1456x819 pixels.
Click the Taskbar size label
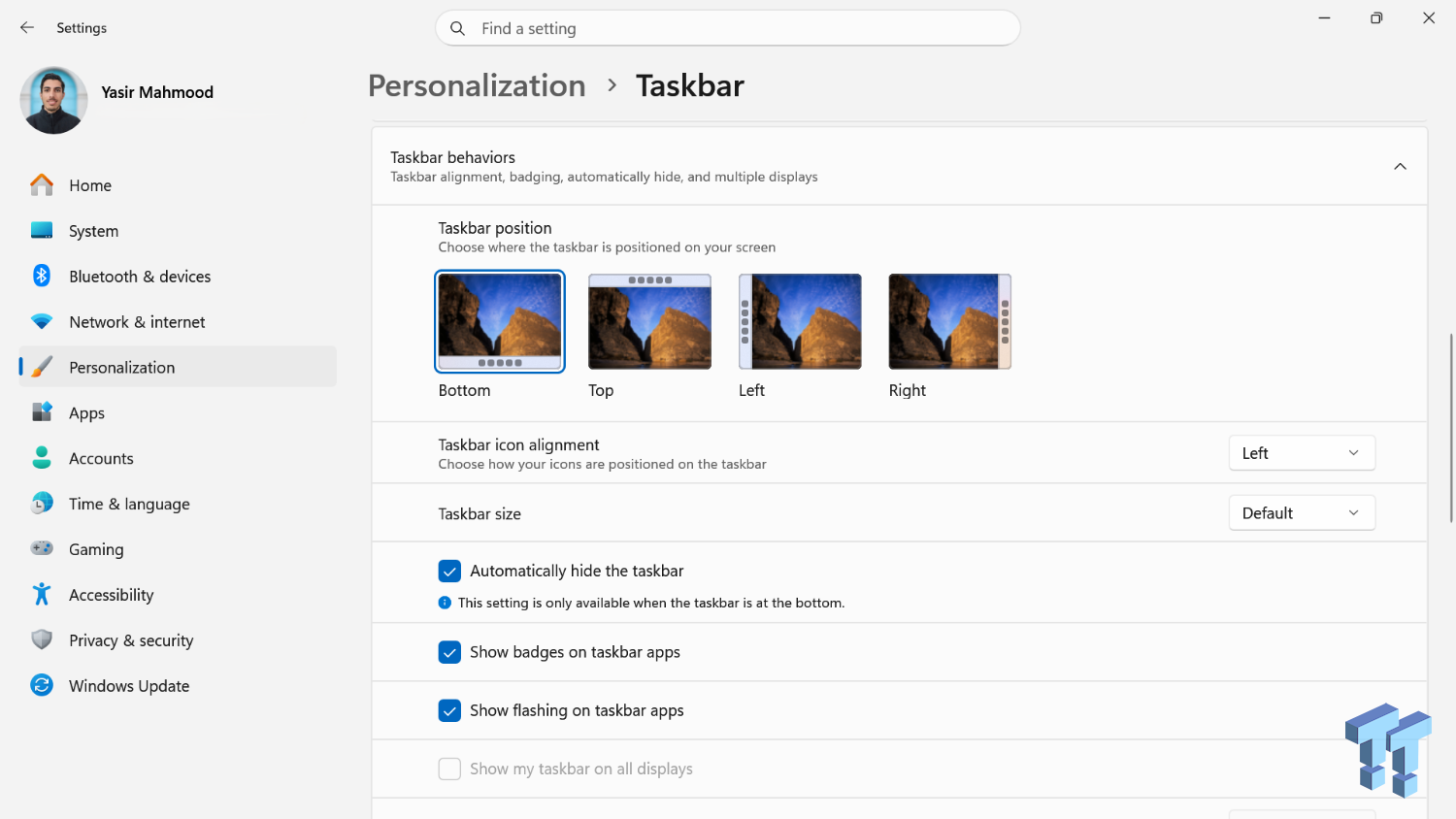pos(480,513)
